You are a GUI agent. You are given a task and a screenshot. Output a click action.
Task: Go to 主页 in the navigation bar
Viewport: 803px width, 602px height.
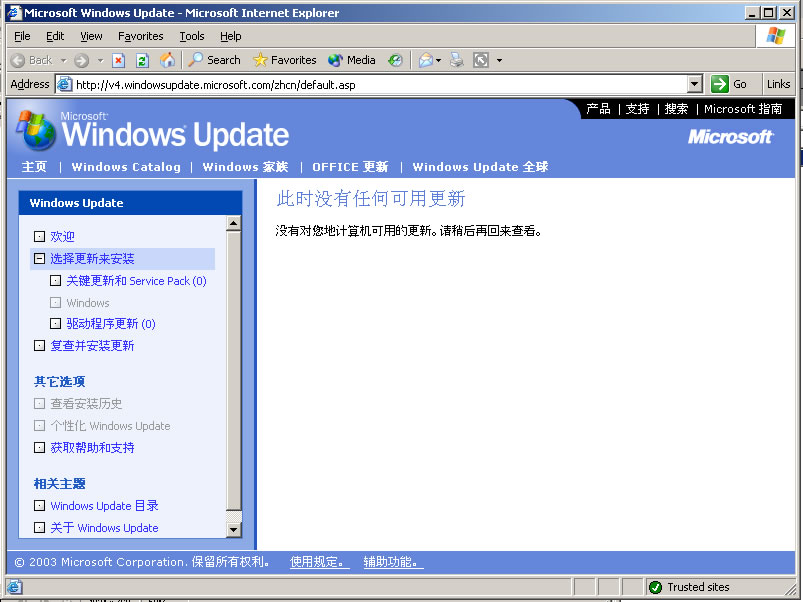(x=34, y=167)
